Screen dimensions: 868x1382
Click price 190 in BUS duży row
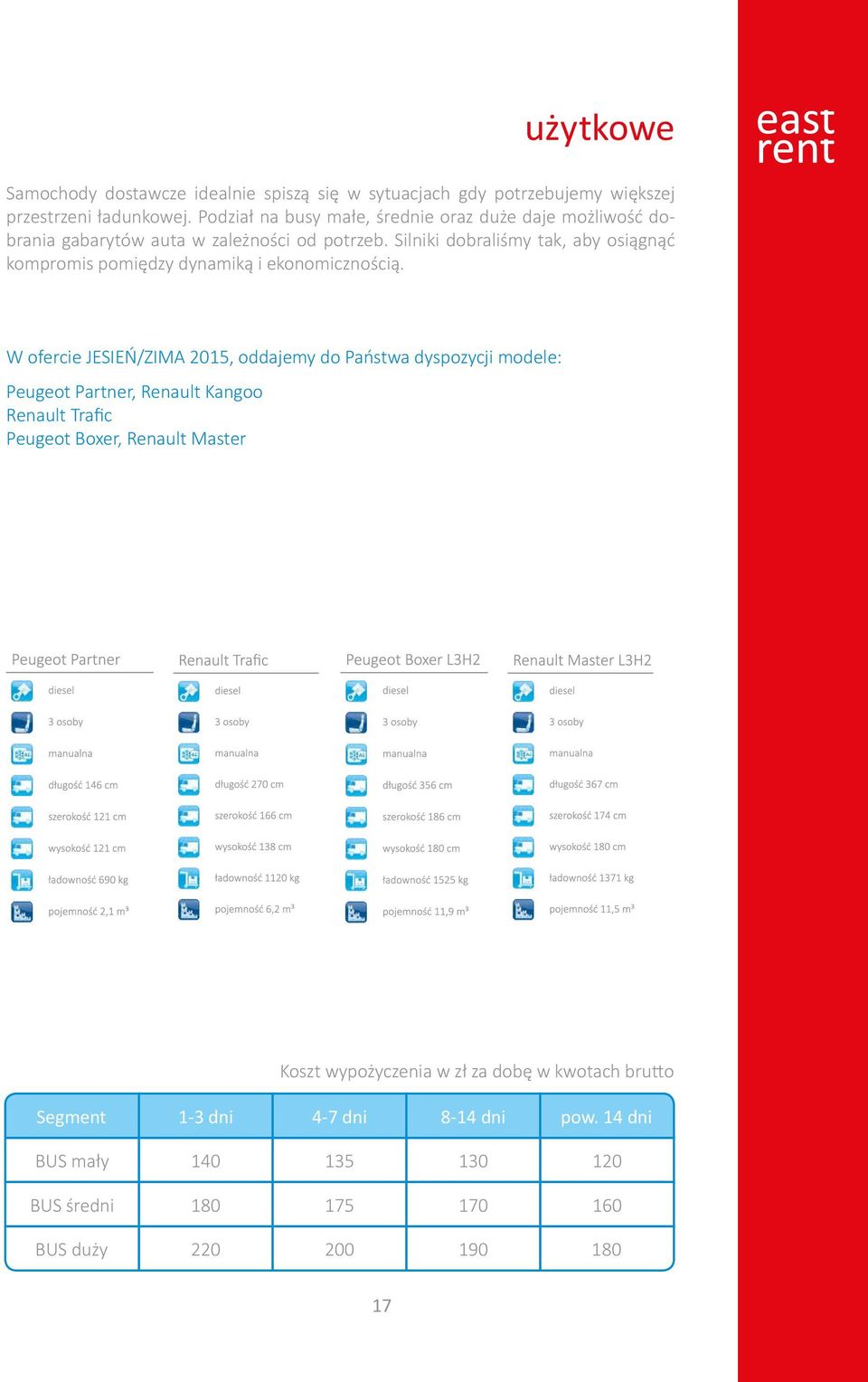474,1250
